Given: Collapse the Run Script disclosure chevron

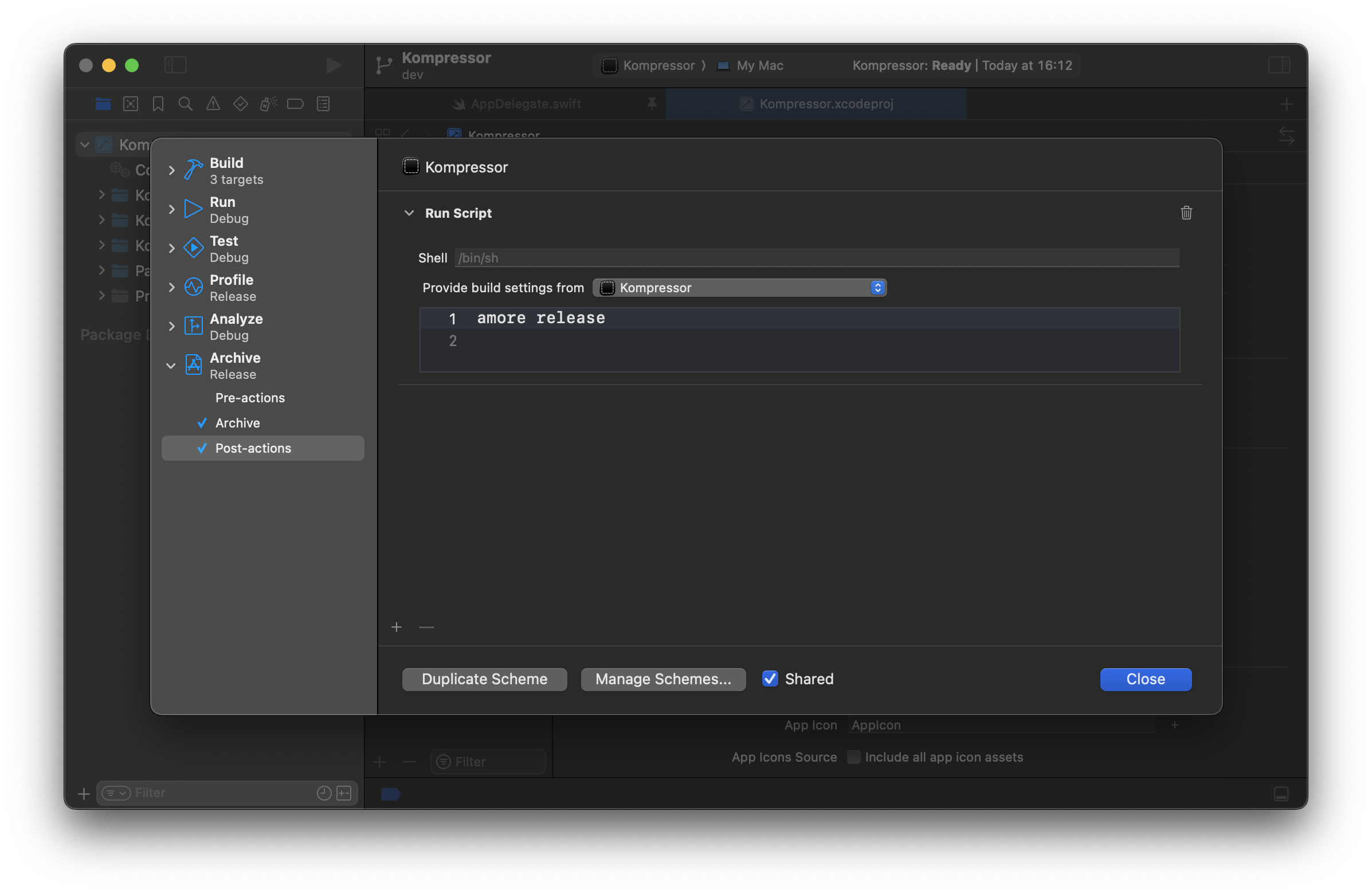Looking at the screenshot, I should tap(409, 213).
